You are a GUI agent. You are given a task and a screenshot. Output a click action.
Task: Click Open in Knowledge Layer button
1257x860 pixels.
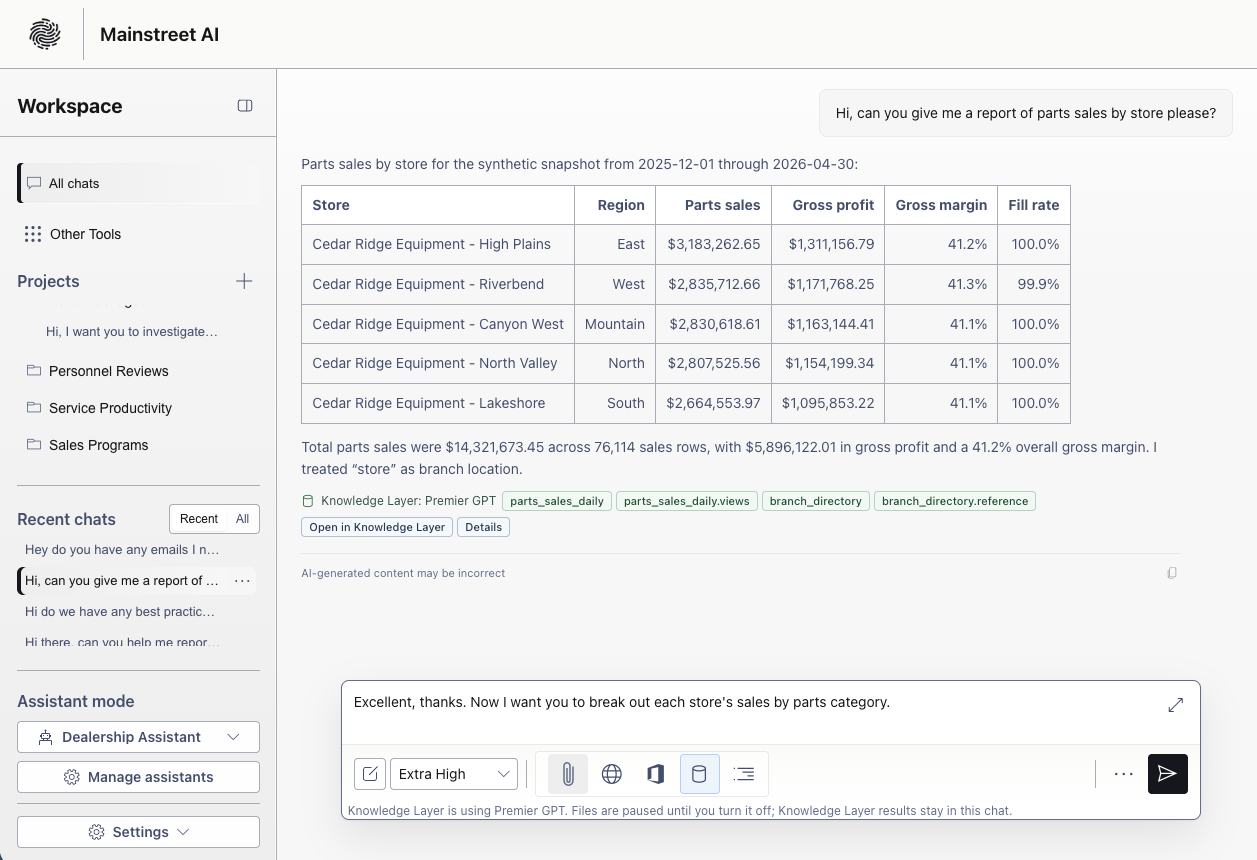377,527
